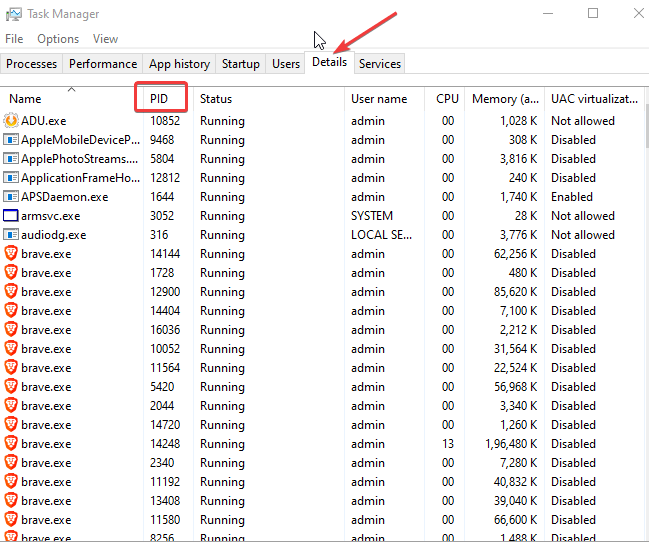
Task: Click the ADU.exe process icon
Action: (12, 121)
